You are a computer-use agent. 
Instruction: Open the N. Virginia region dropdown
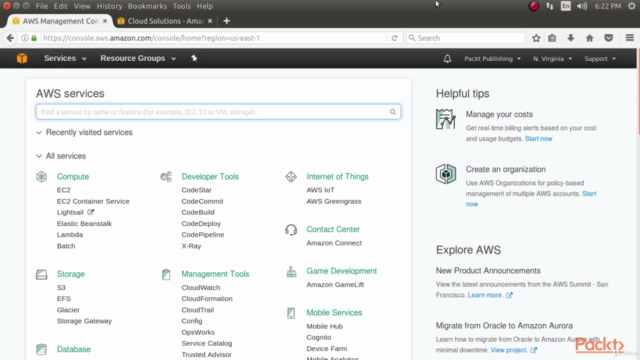552,59
